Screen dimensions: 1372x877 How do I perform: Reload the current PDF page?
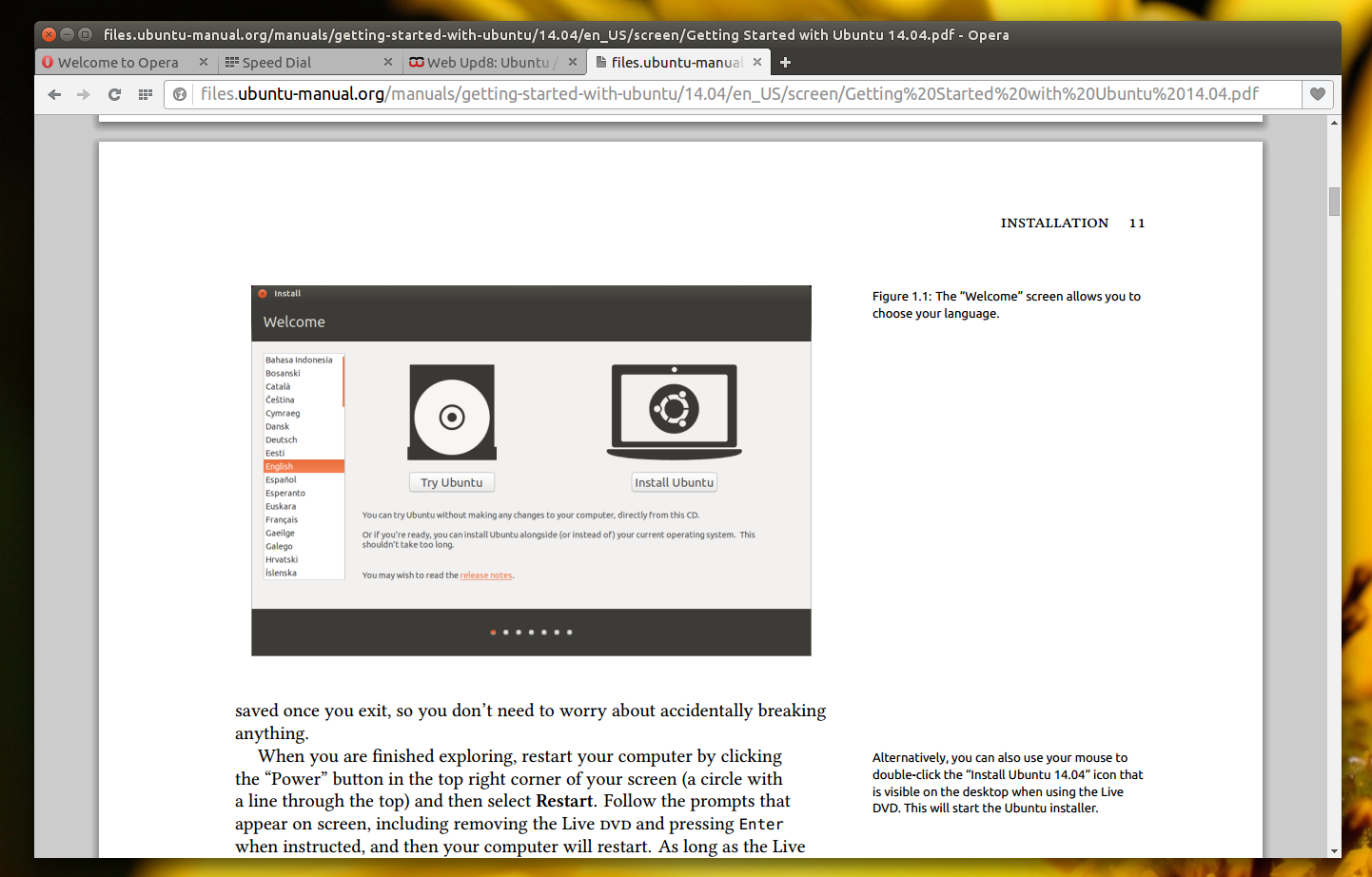pos(114,94)
